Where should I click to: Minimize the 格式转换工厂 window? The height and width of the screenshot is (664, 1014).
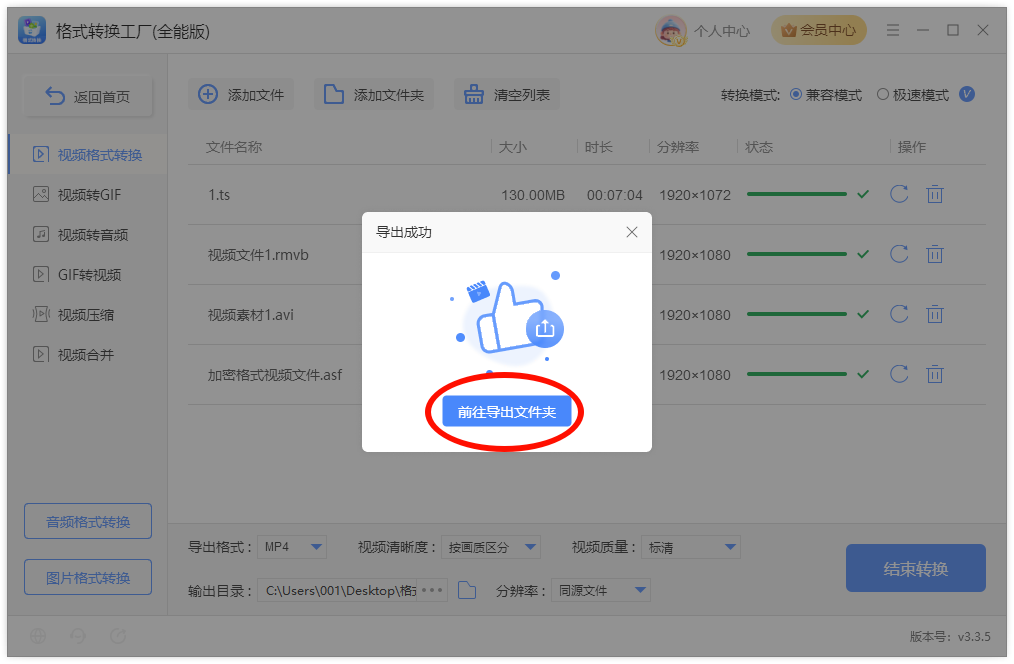point(923,30)
